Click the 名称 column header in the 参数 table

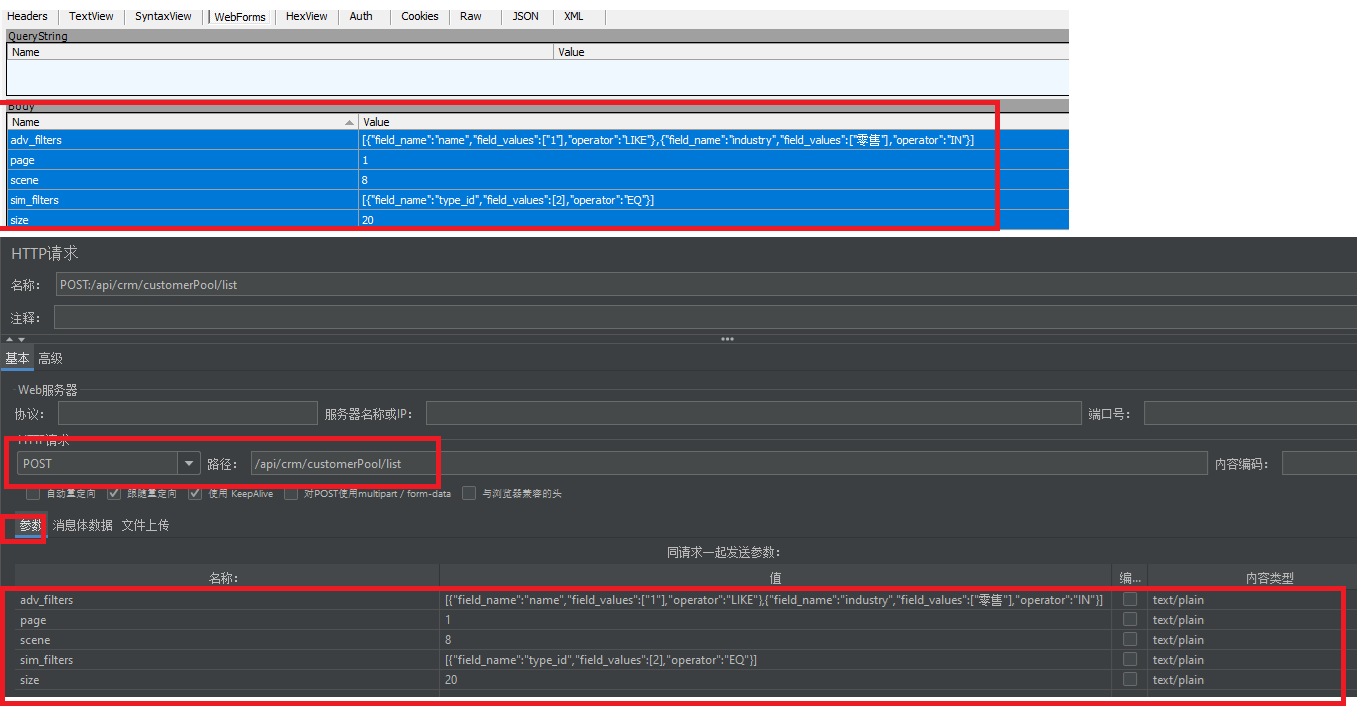click(227, 577)
